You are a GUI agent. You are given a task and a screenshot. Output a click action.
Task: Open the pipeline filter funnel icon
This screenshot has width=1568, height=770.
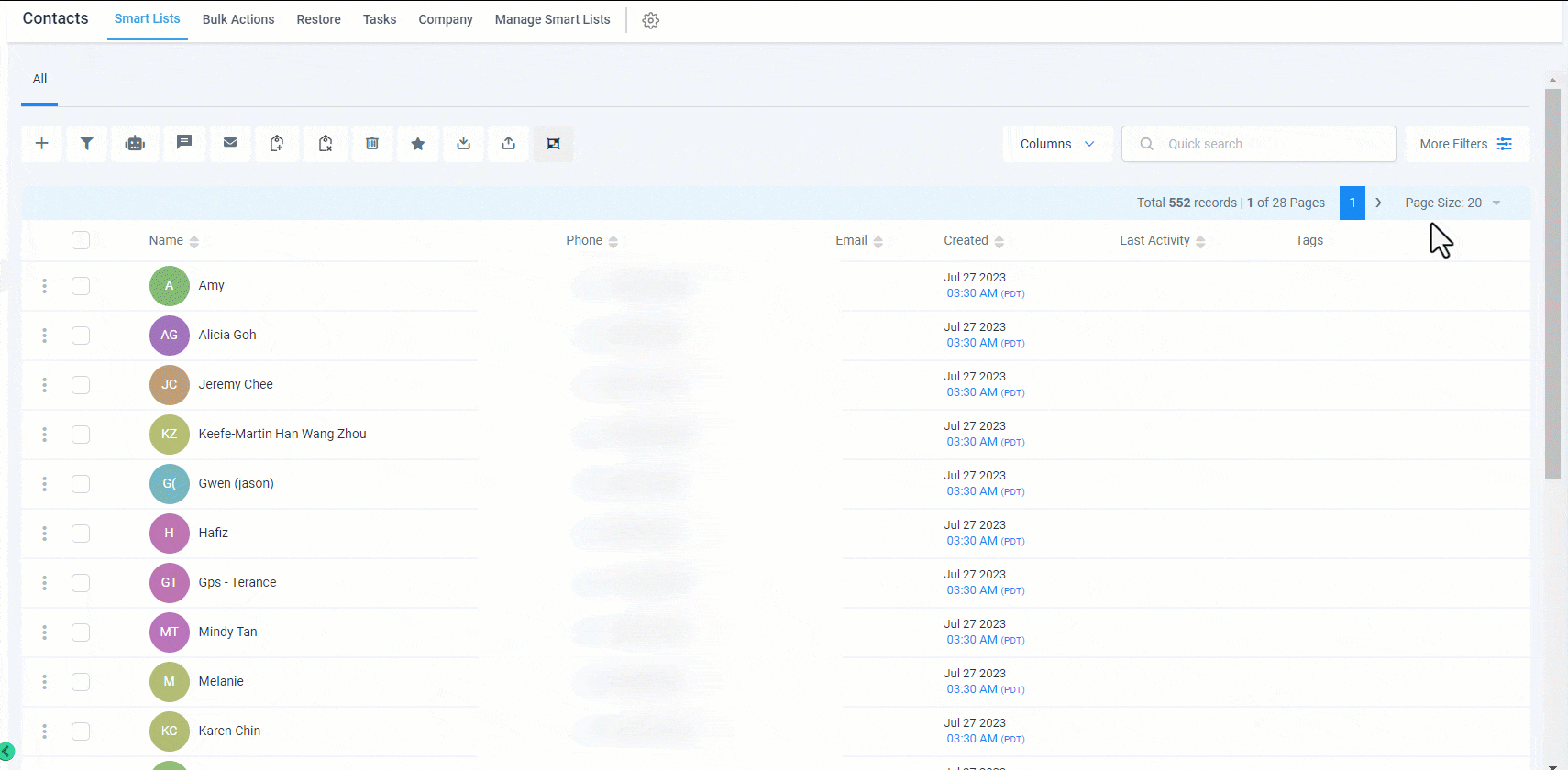point(87,144)
